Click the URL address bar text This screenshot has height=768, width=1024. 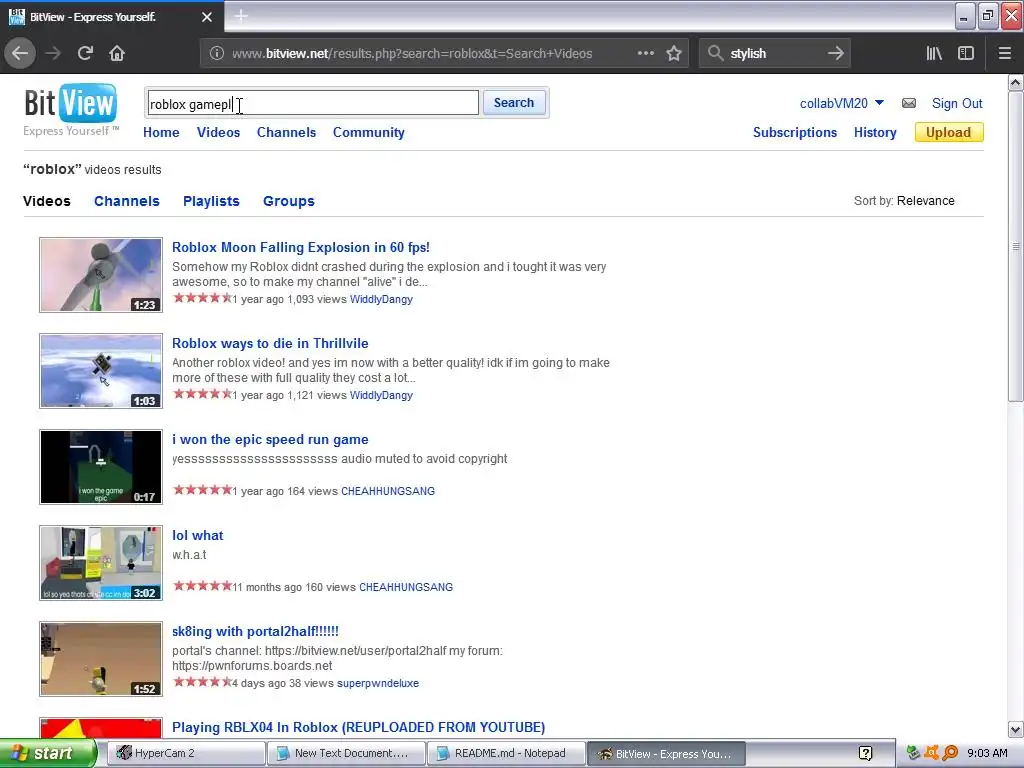(411, 54)
